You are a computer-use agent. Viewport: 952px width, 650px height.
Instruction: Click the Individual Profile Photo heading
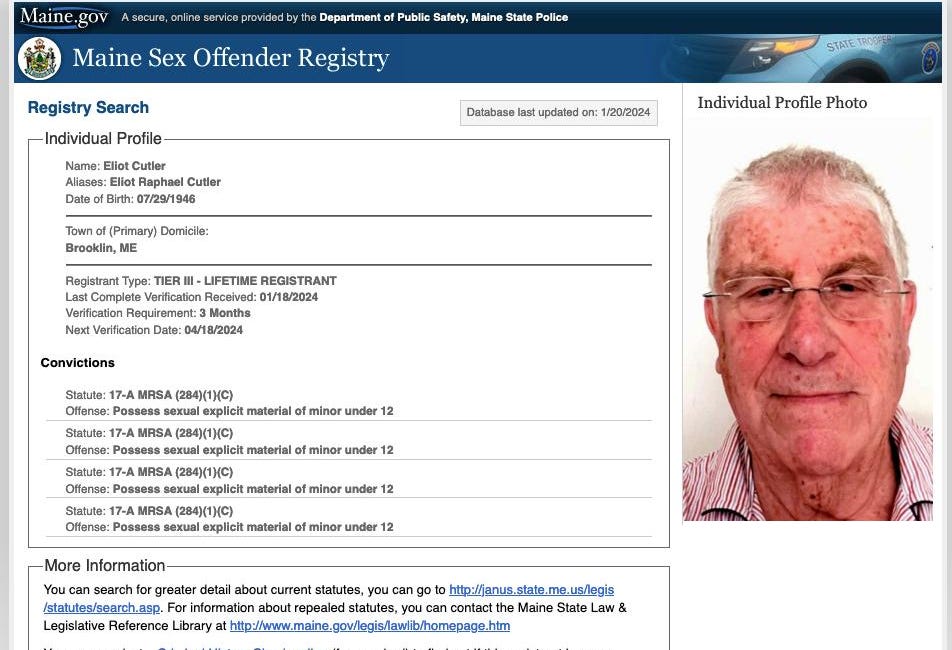(x=782, y=103)
